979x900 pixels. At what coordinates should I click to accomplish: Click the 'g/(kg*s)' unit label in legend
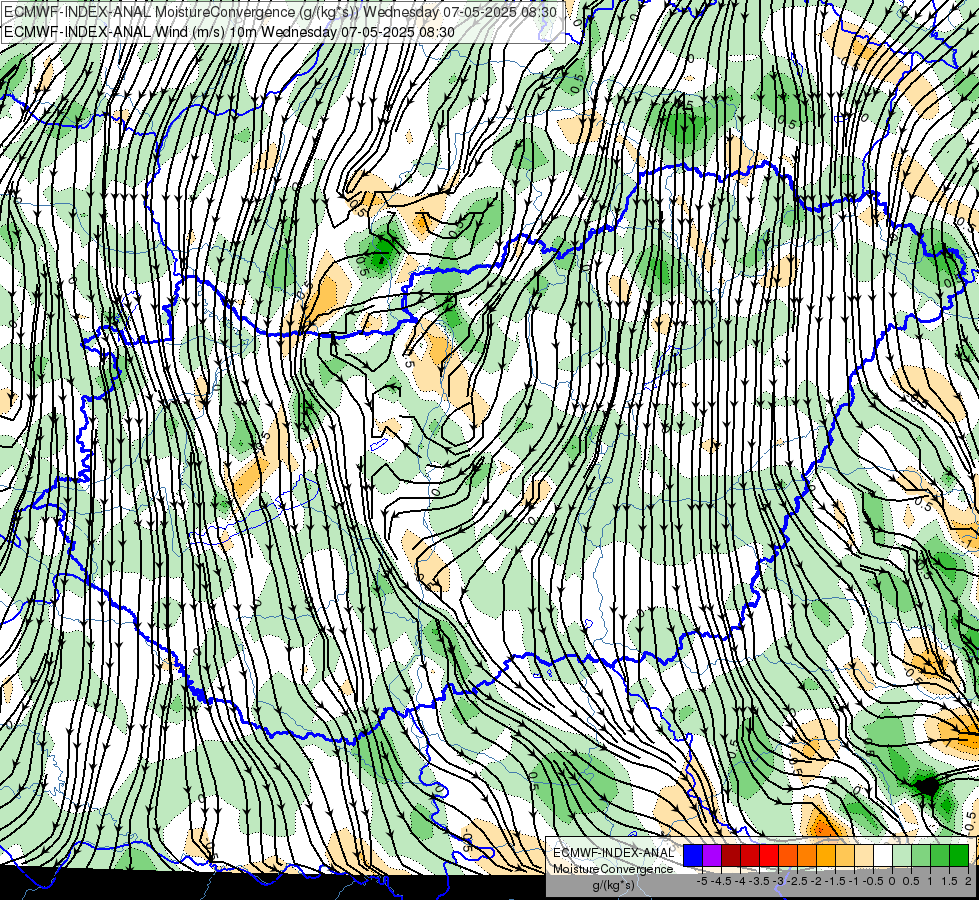(613, 885)
